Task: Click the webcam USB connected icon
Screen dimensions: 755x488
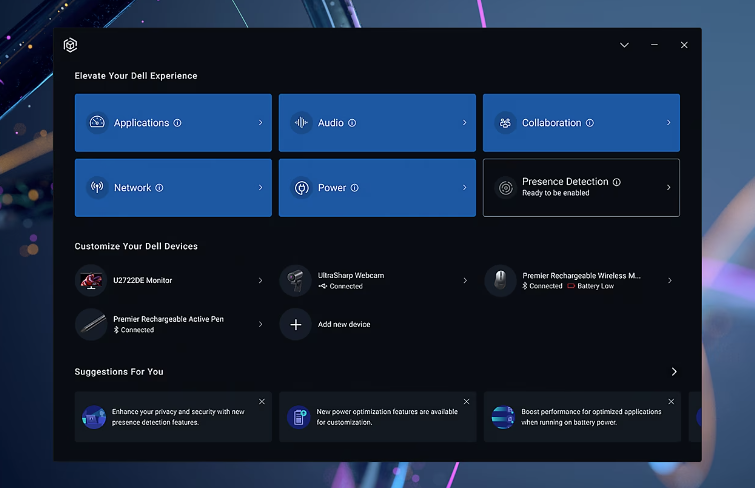Action: point(323,286)
